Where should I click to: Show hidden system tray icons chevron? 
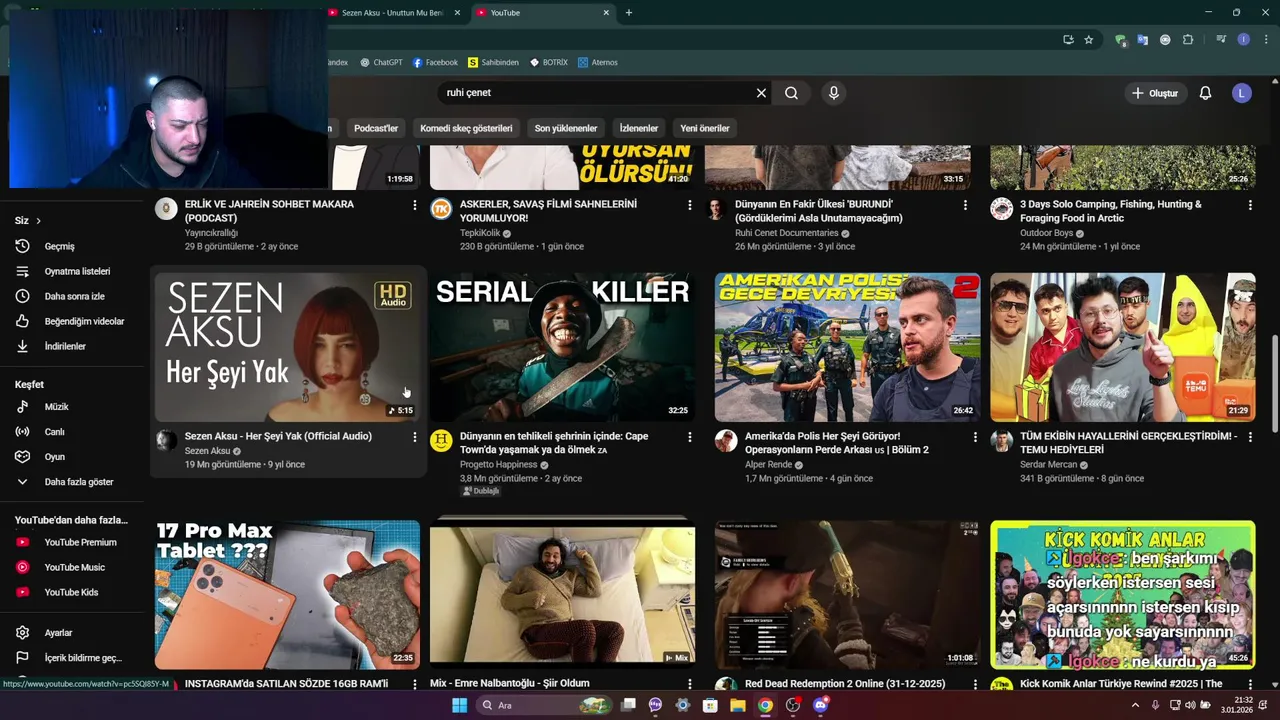coord(1135,705)
